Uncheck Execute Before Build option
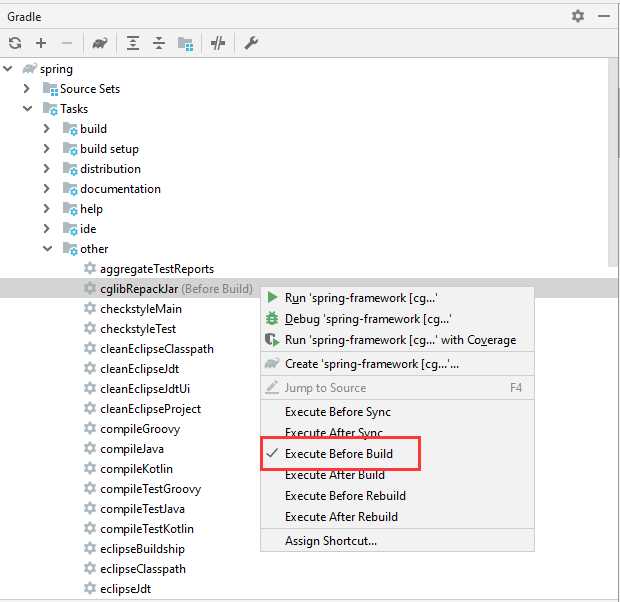This screenshot has height=602, width=620. coord(397,454)
